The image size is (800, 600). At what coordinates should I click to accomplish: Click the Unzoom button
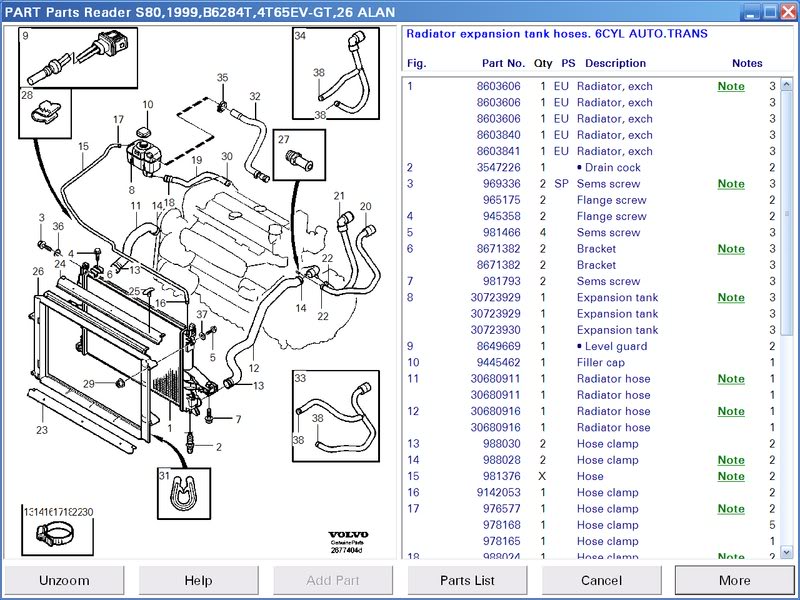pos(64,580)
